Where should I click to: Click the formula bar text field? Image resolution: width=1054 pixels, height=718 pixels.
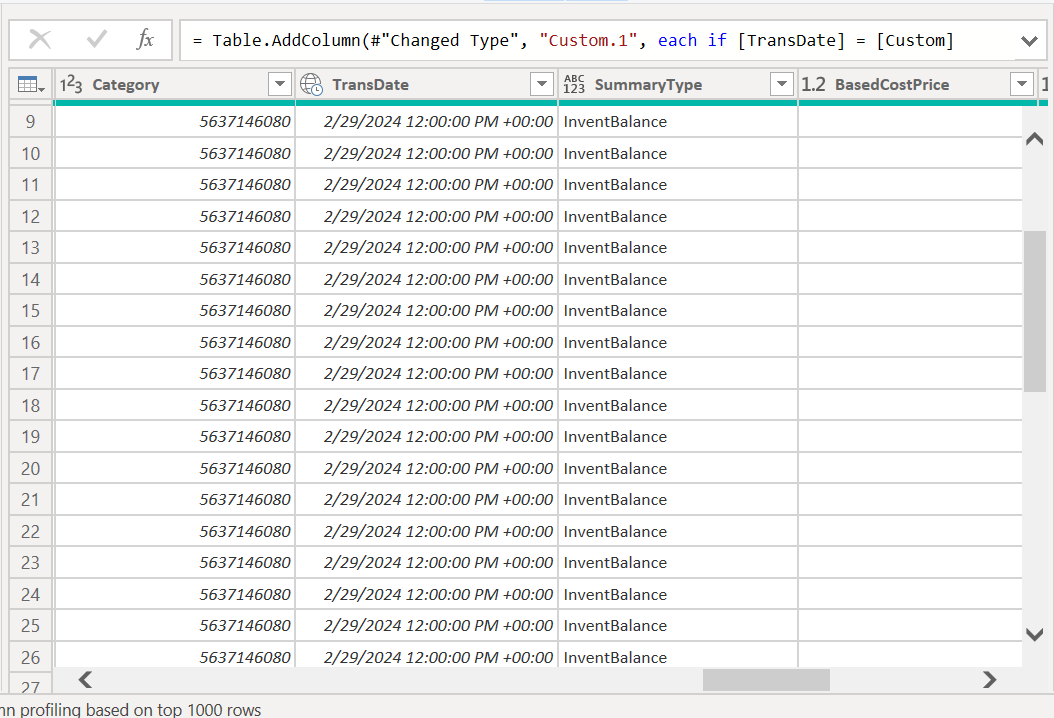click(x=598, y=40)
